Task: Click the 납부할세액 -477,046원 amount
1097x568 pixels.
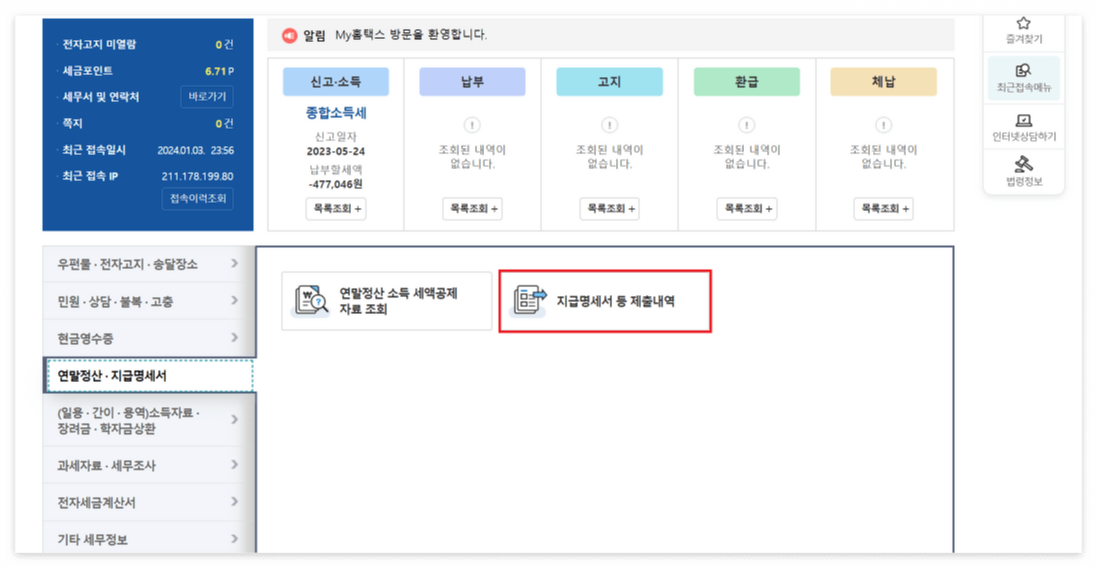Action: [x=336, y=185]
